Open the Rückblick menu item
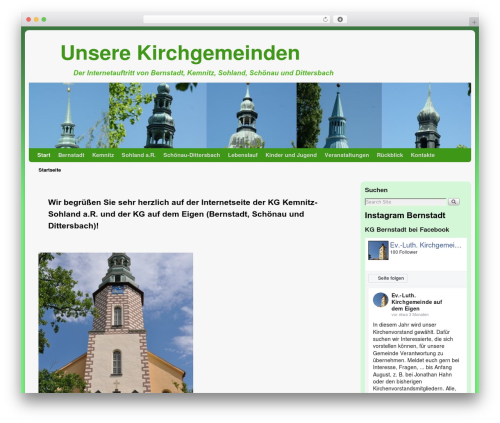This screenshot has width=500, height=423. [x=390, y=155]
